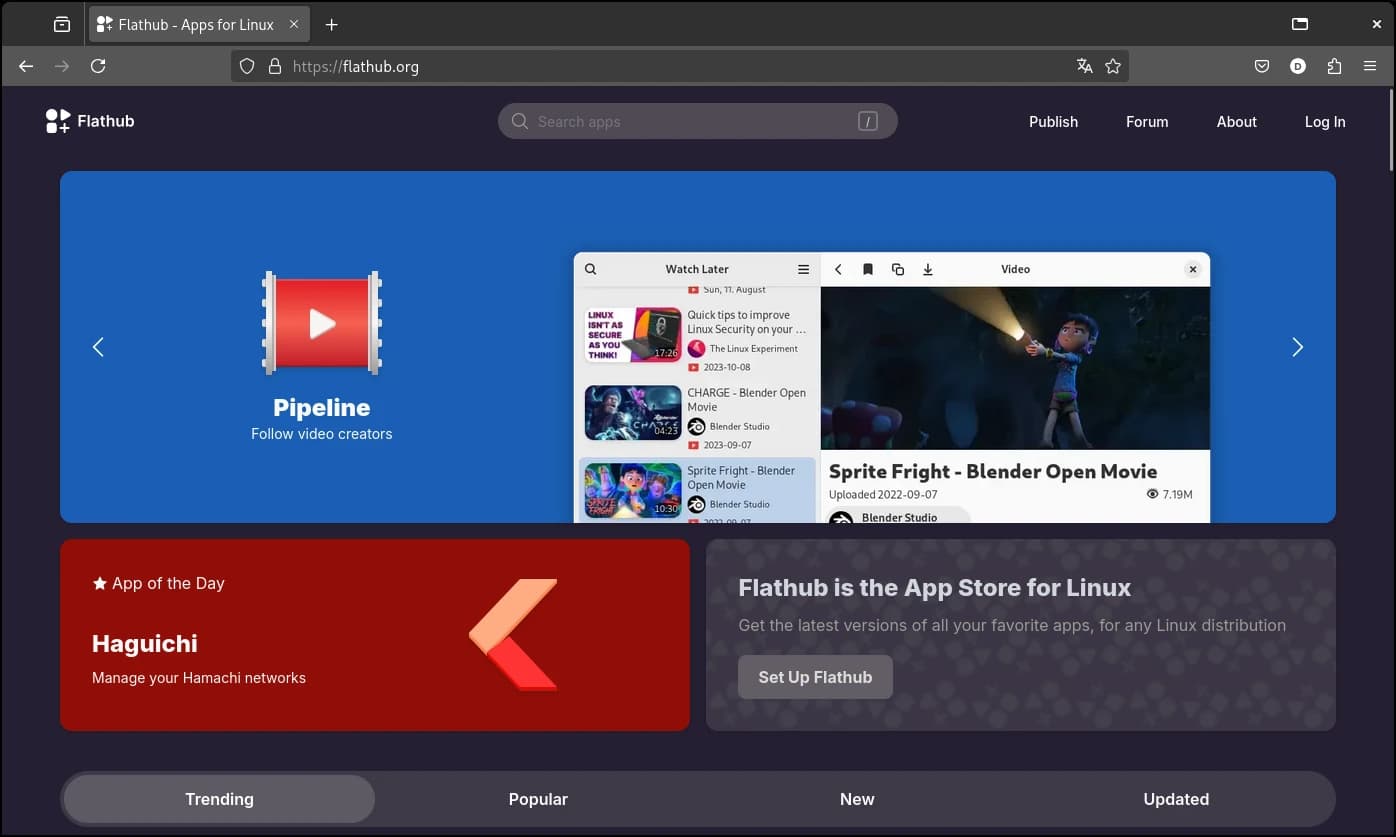This screenshot has width=1396, height=837.
Task: Reload the Flathub page
Action: click(x=98, y=66)
